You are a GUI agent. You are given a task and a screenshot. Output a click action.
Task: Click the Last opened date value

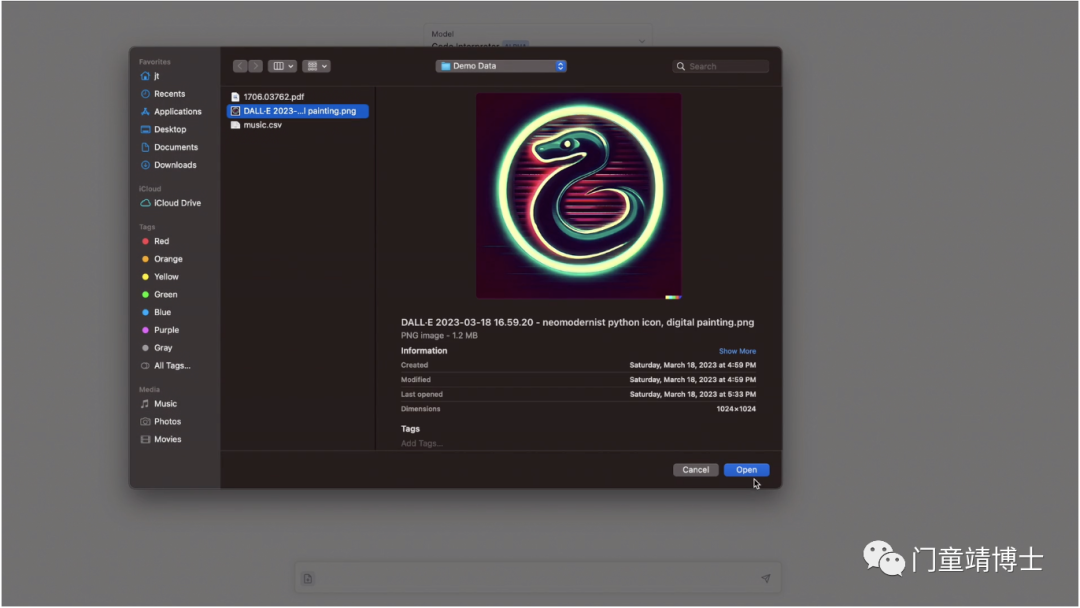(x=692, y=395)
